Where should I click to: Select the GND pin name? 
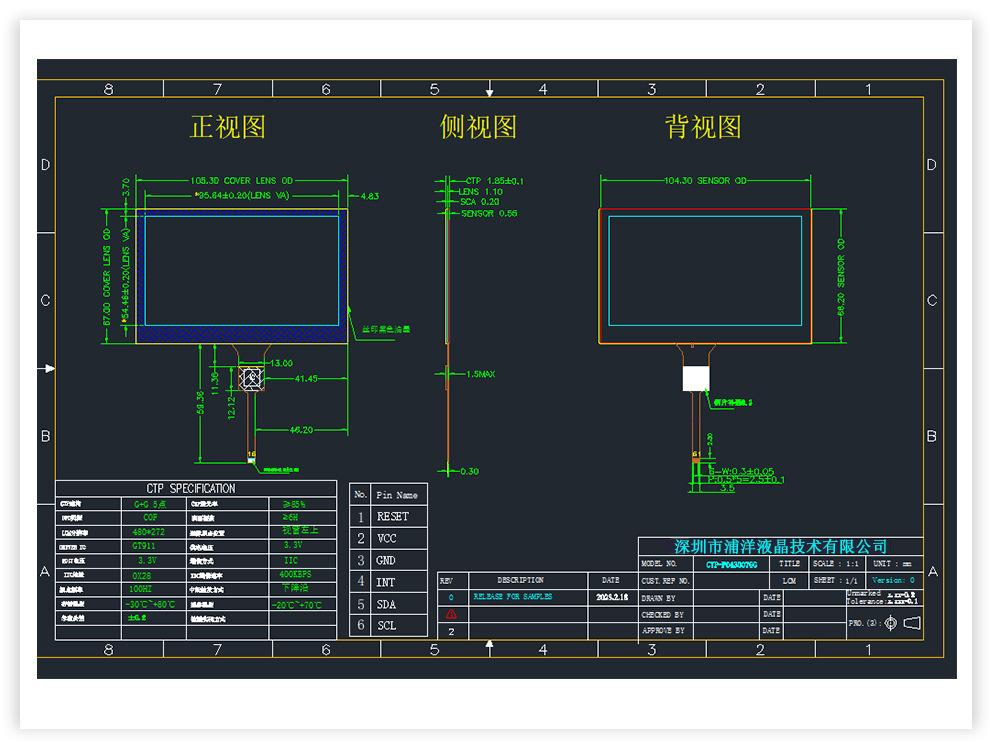386,560
